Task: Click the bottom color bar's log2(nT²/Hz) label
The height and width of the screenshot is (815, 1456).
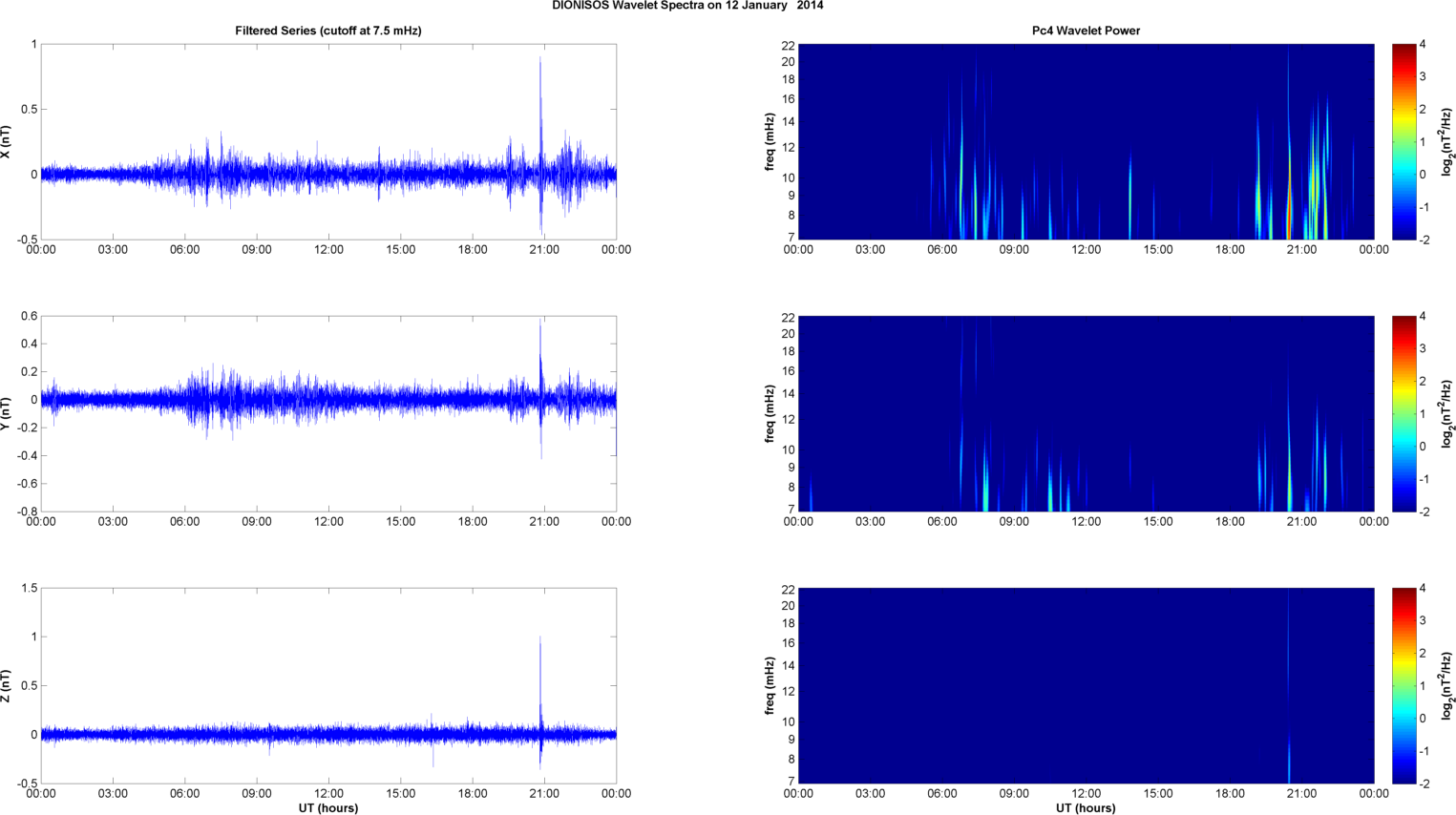Action: click(x=1447, y=686)
